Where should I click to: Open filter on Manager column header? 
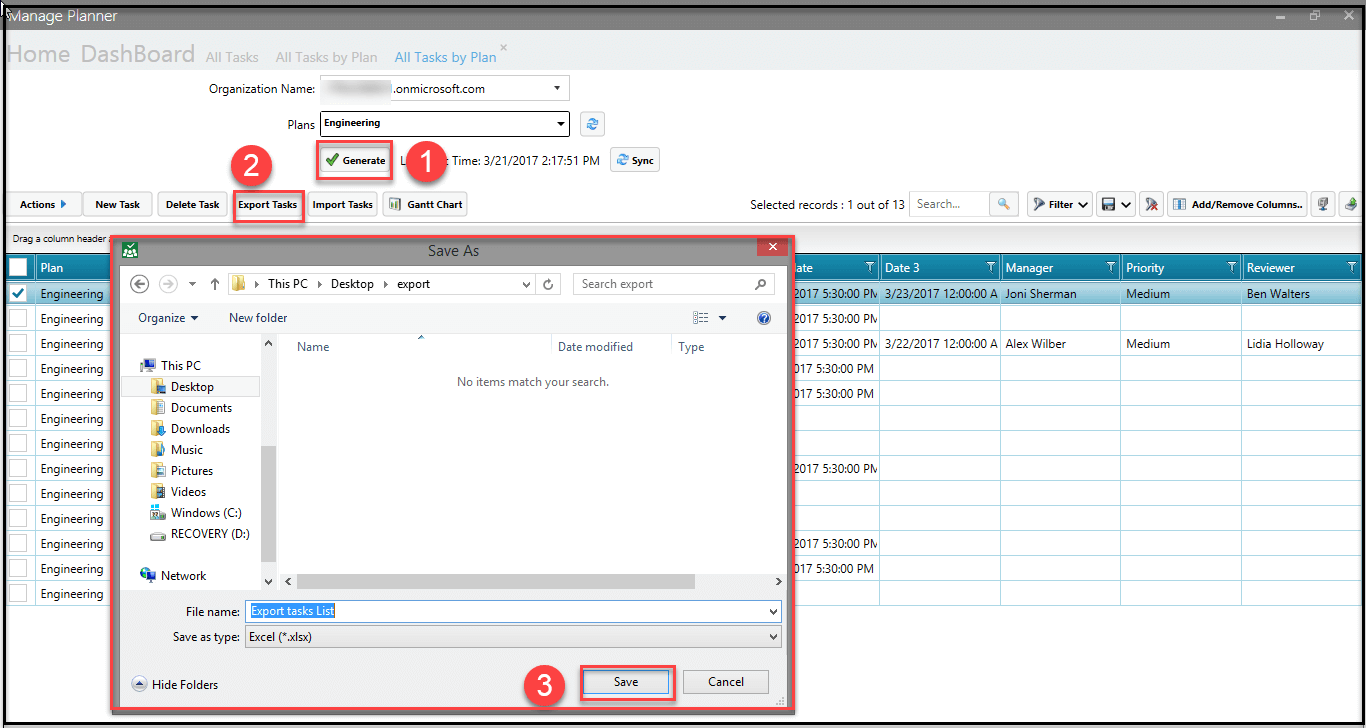coord(1111,268)
